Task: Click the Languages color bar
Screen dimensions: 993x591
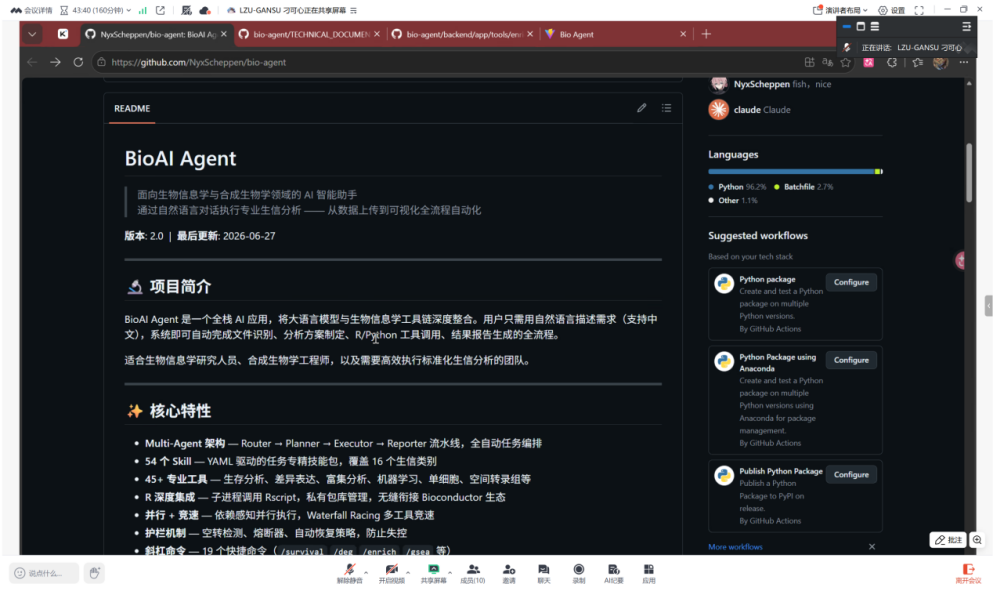Action: (x=795, y=172)
